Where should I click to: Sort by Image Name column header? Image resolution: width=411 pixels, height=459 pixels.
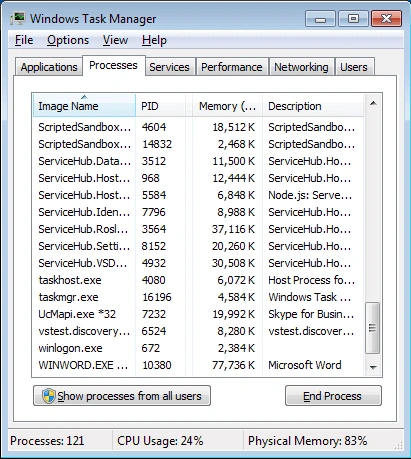click(84, 106)
